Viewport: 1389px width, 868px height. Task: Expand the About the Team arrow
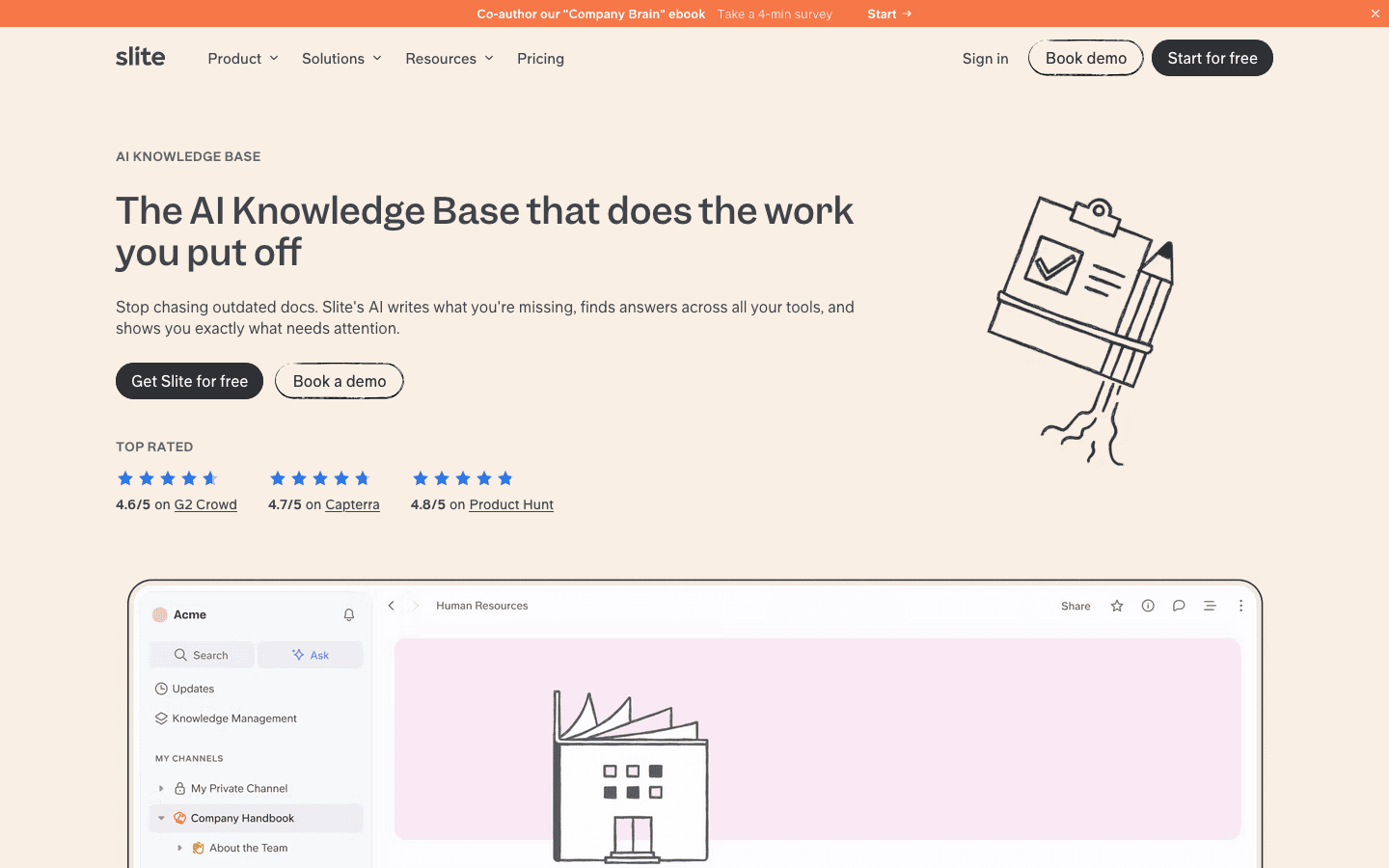[x=179, y=848]
